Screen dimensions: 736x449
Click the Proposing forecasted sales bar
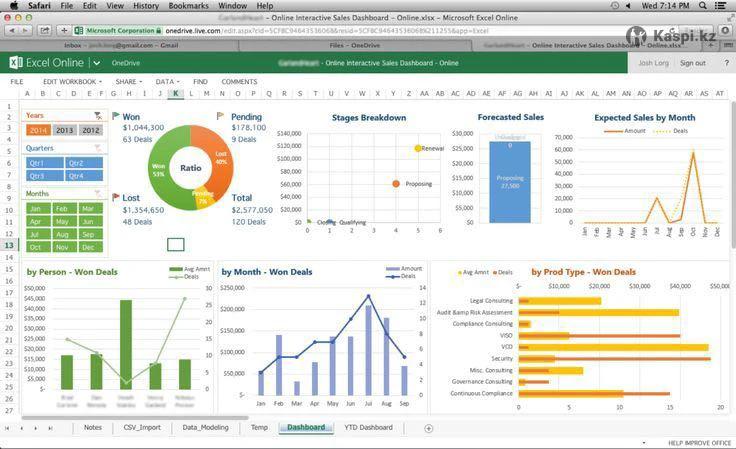(510, 182)
